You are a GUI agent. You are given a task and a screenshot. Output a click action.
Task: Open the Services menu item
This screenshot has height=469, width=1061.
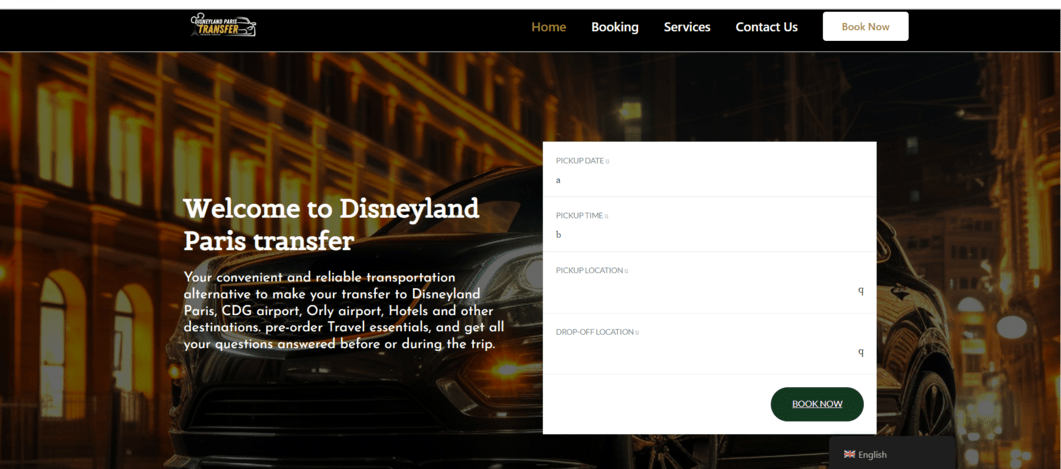click(687, 27)
